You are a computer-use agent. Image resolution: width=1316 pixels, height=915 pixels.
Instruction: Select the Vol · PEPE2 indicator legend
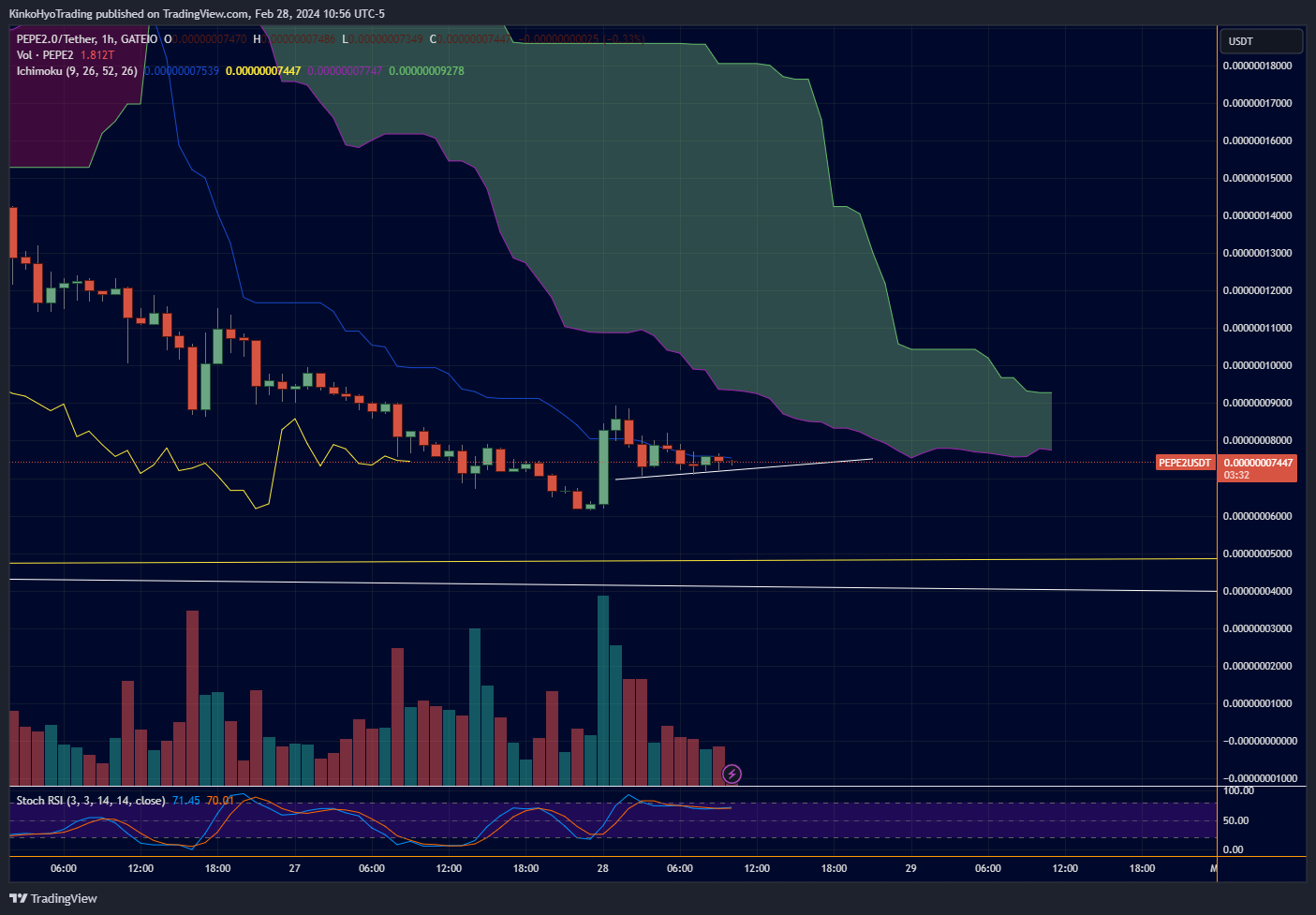tap(45, 55)
